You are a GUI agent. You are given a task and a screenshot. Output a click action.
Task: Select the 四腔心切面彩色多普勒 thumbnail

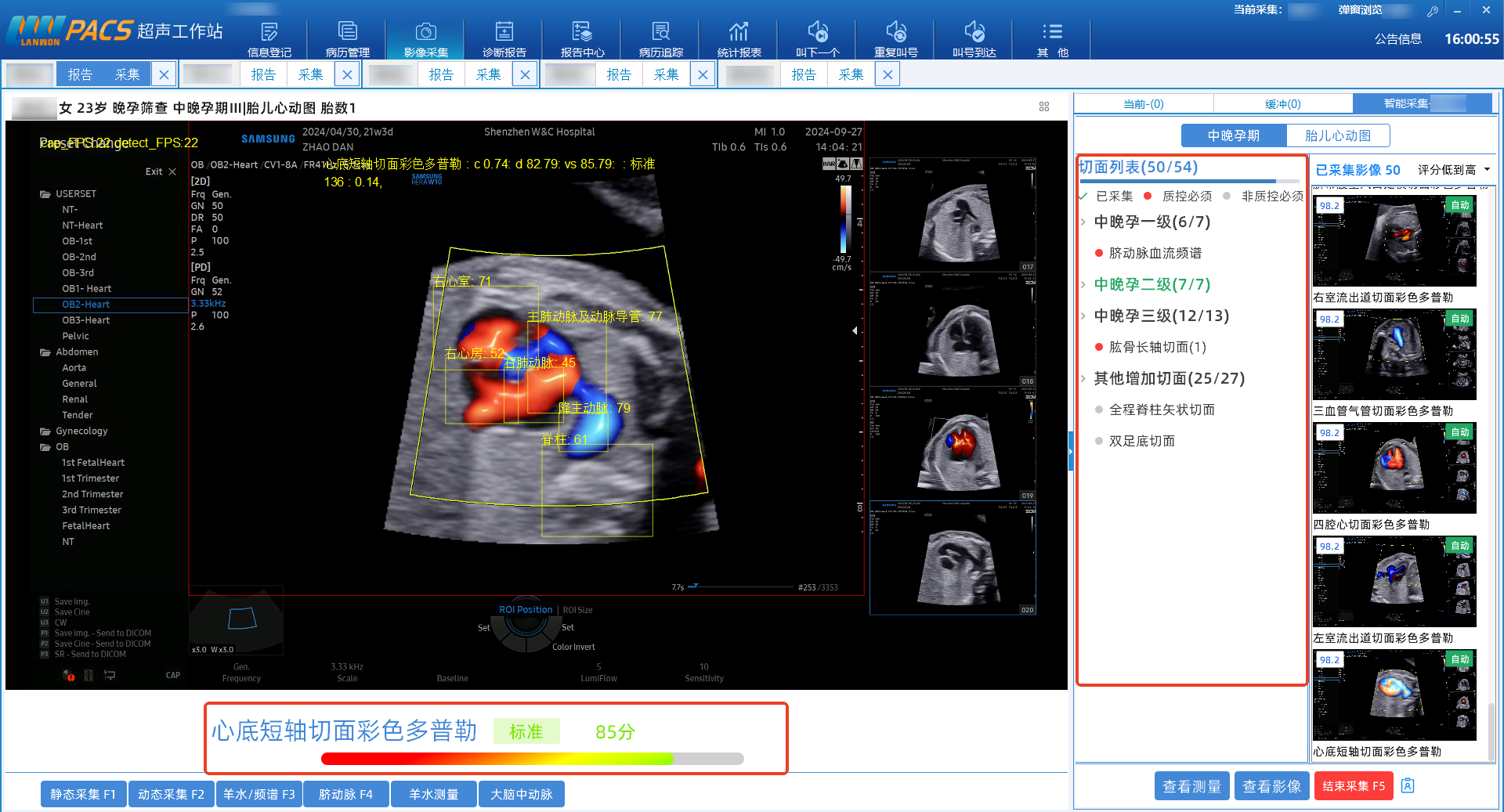(x=1394, y=468)
